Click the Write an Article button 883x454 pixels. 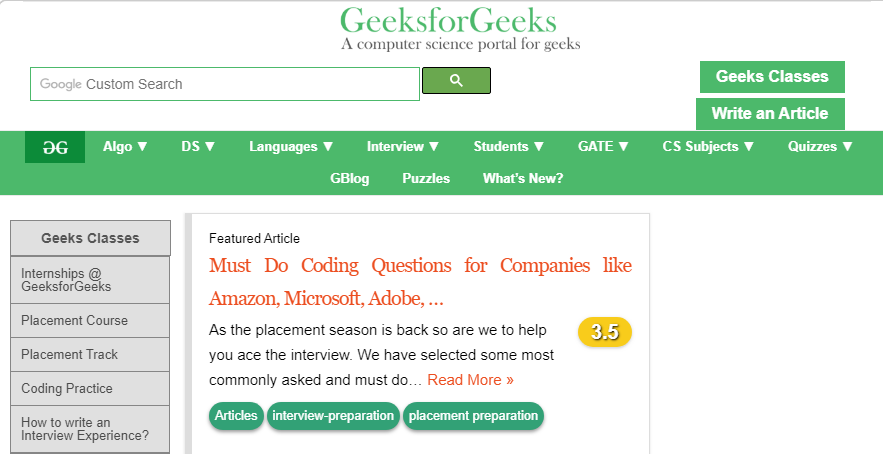pyautogui.click(x=770, y=113)
